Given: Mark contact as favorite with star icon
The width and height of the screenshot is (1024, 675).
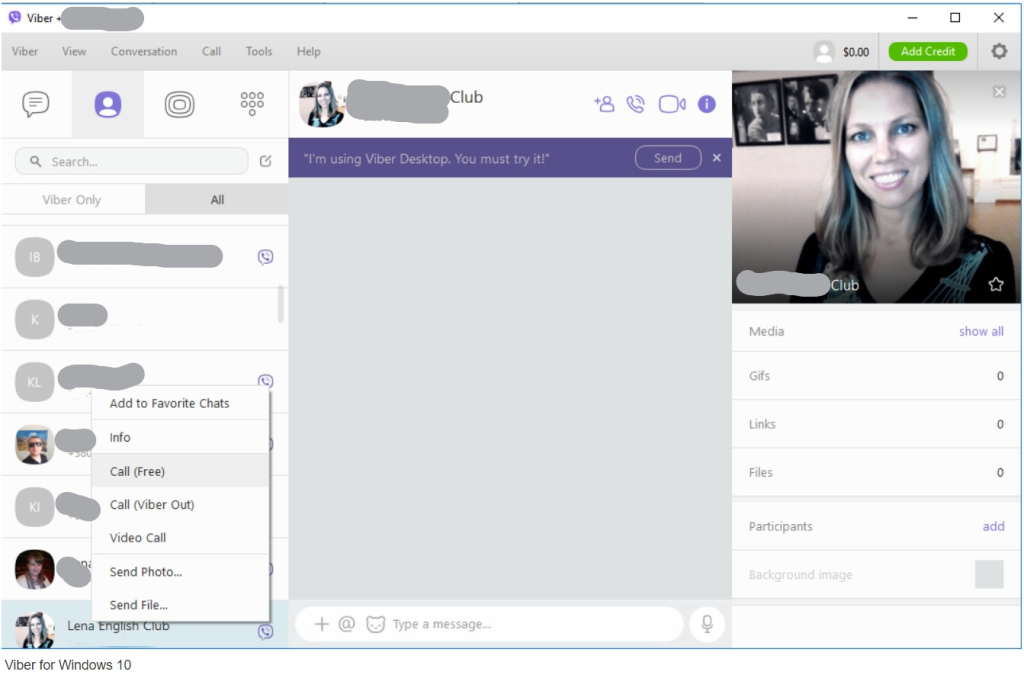Looking at the screenshot, I should click(x=996, y=284).
